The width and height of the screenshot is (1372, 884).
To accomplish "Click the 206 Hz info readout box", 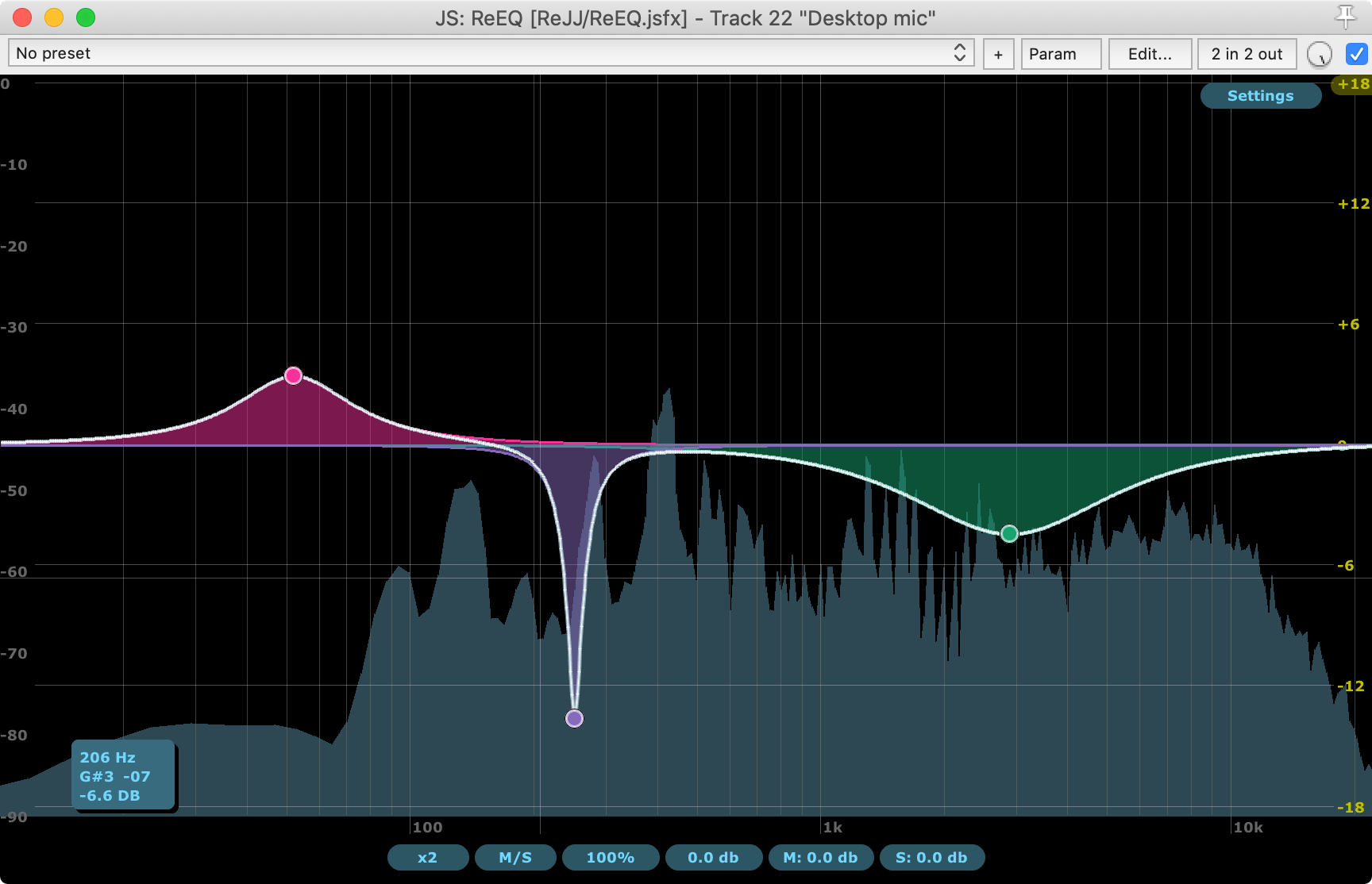I will pyautogui.click(x=123, y=776).
